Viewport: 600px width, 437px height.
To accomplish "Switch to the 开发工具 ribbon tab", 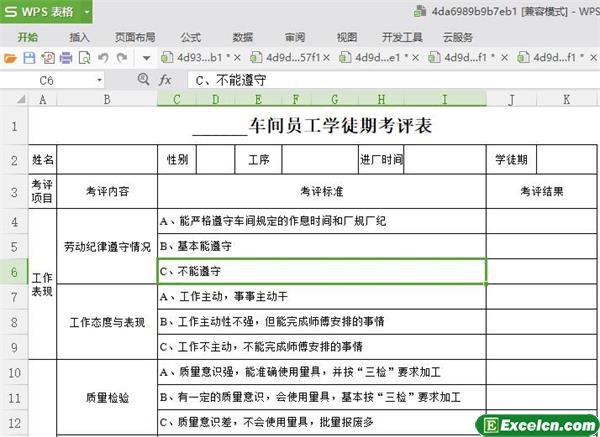I will (402, 37).
